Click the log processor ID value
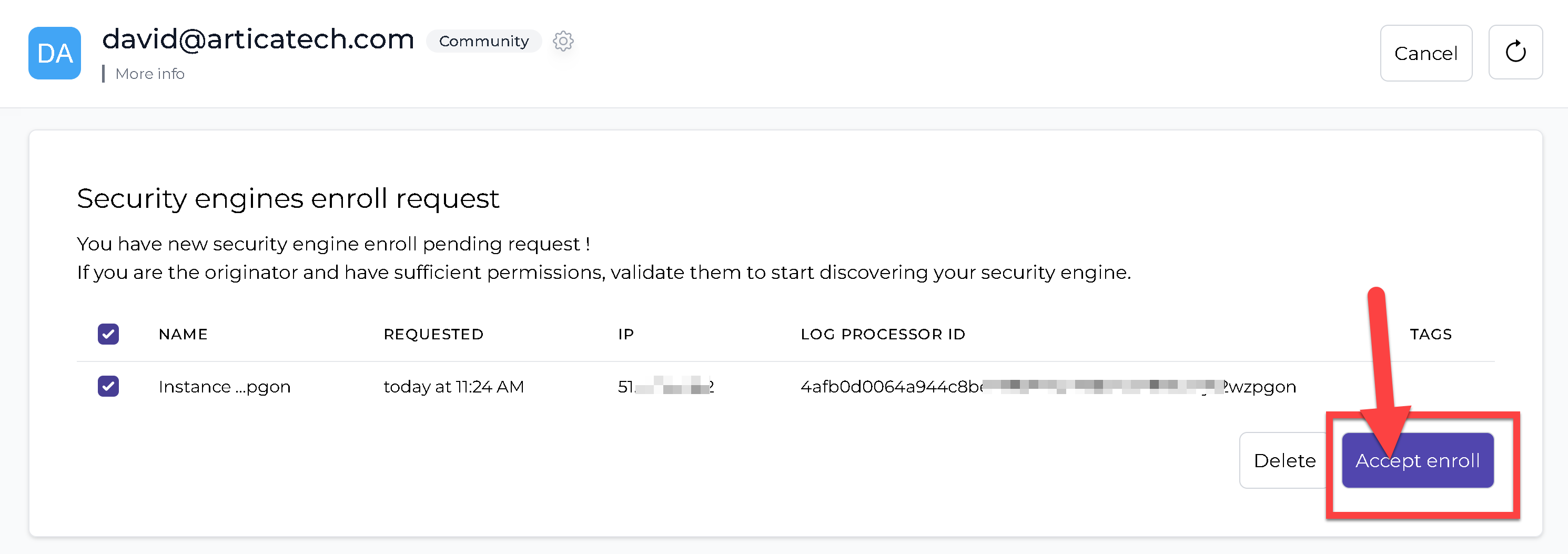The image size is (1568, 554). coord(1048,387)
